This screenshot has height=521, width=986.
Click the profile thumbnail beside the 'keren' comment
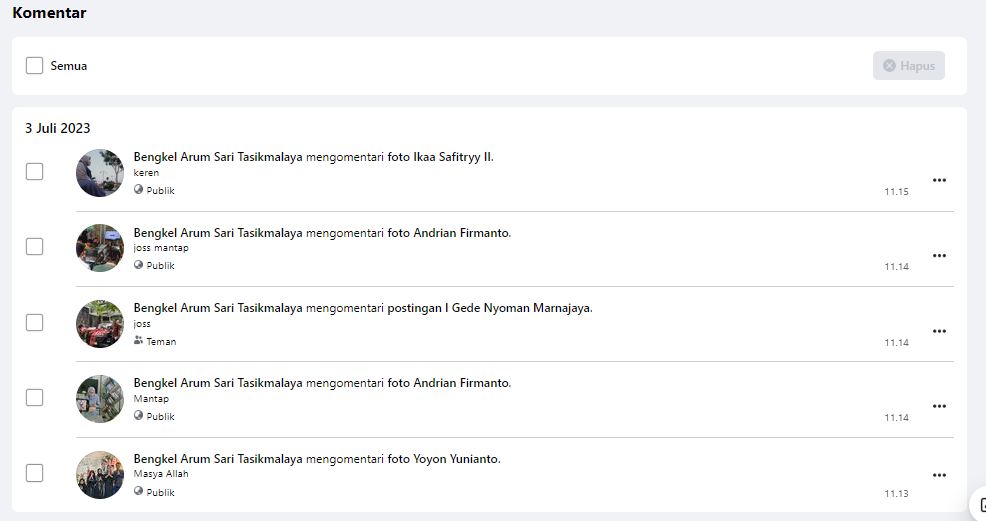pyautogui.click(x=100, y=173)
